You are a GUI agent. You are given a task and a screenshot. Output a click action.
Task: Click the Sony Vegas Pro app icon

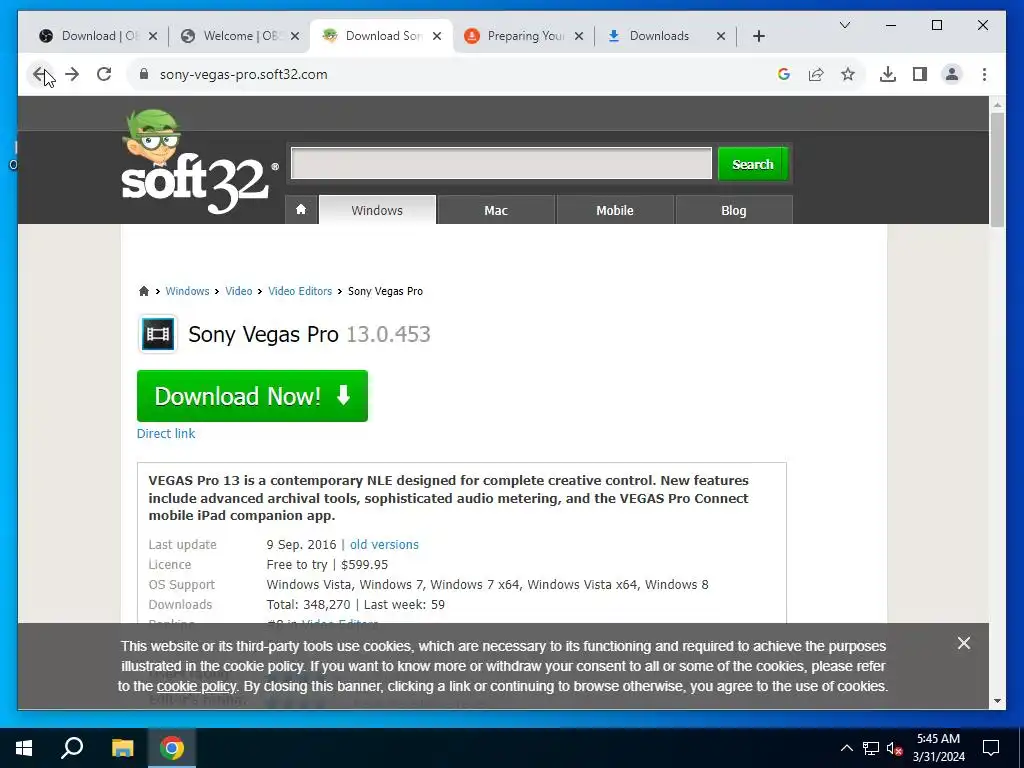[157, 334]
